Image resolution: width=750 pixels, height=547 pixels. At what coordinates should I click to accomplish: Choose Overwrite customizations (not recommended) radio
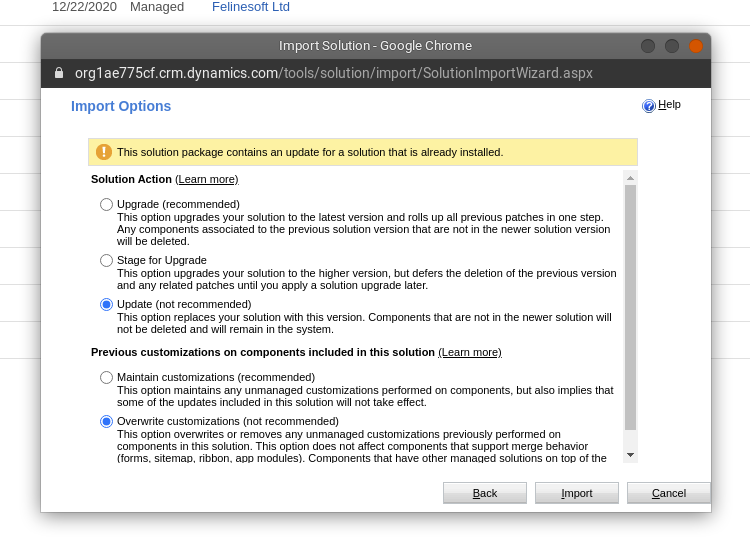coord(106,421)
